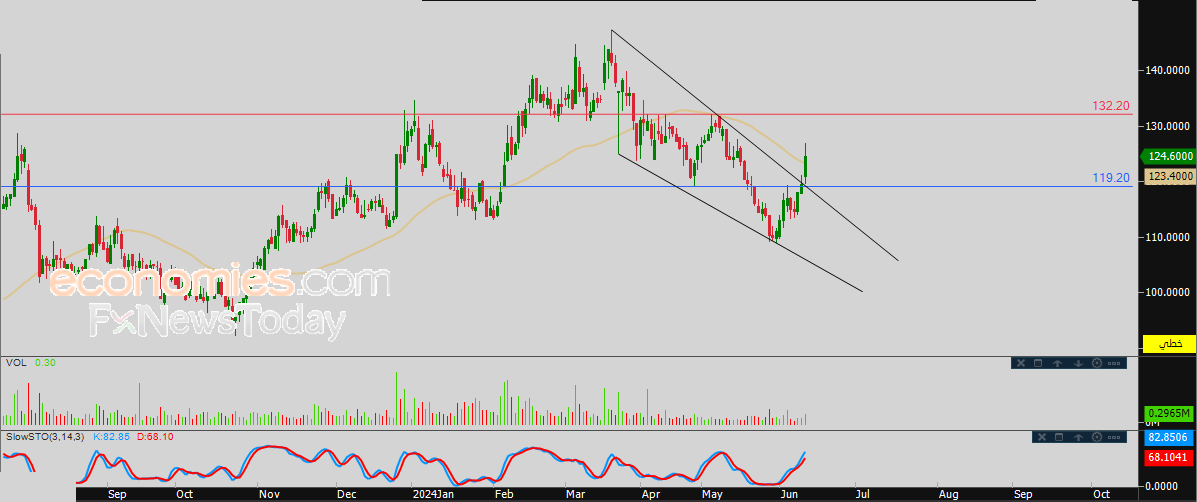The height and width of the screenshot is (502, 1197).
Task: Open more options for SlowSTO panel
Action: (x=1114, y=437)
